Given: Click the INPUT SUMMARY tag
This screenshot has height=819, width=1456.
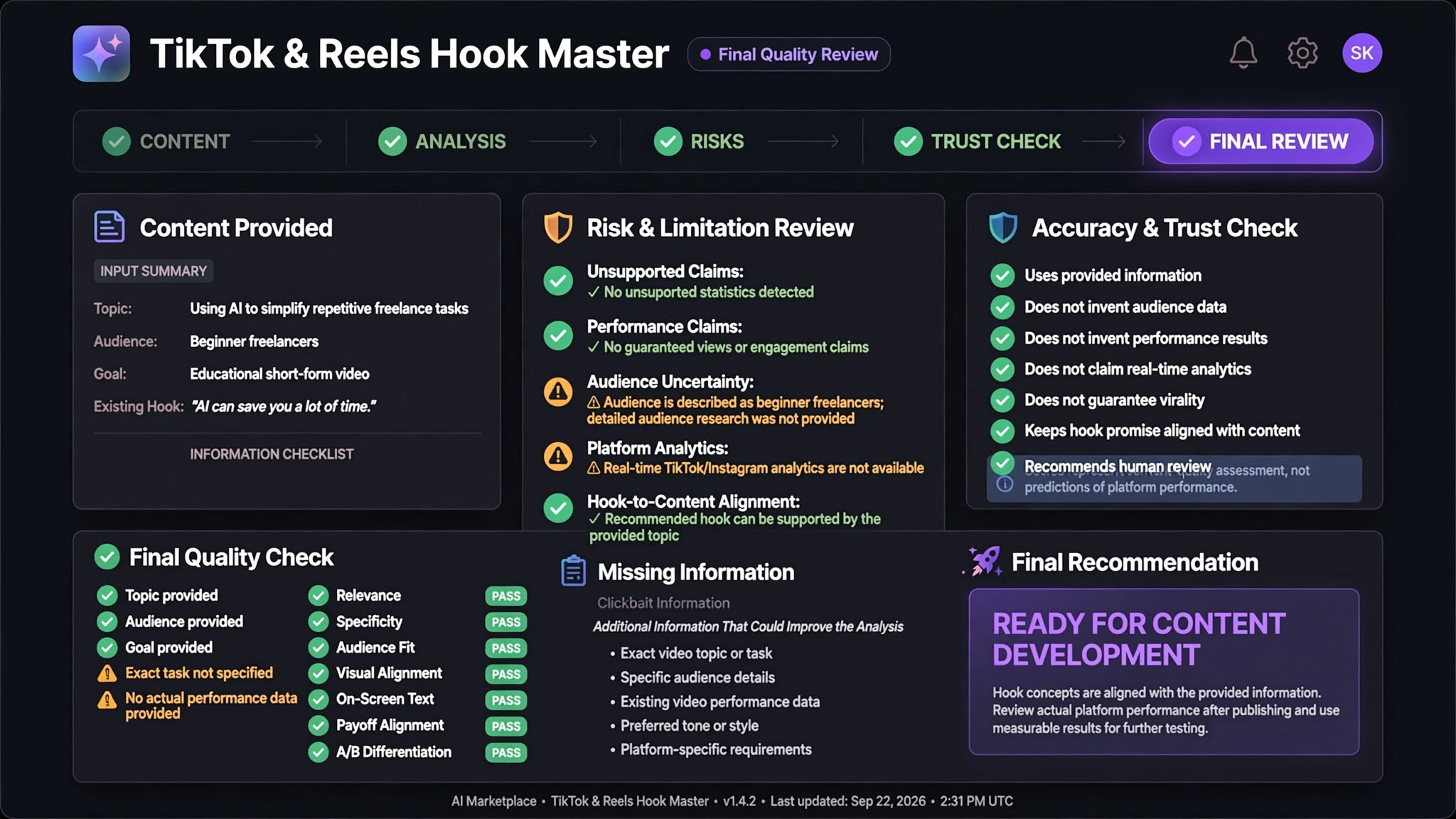Looking at the screenshot, I should pos(154,271).
